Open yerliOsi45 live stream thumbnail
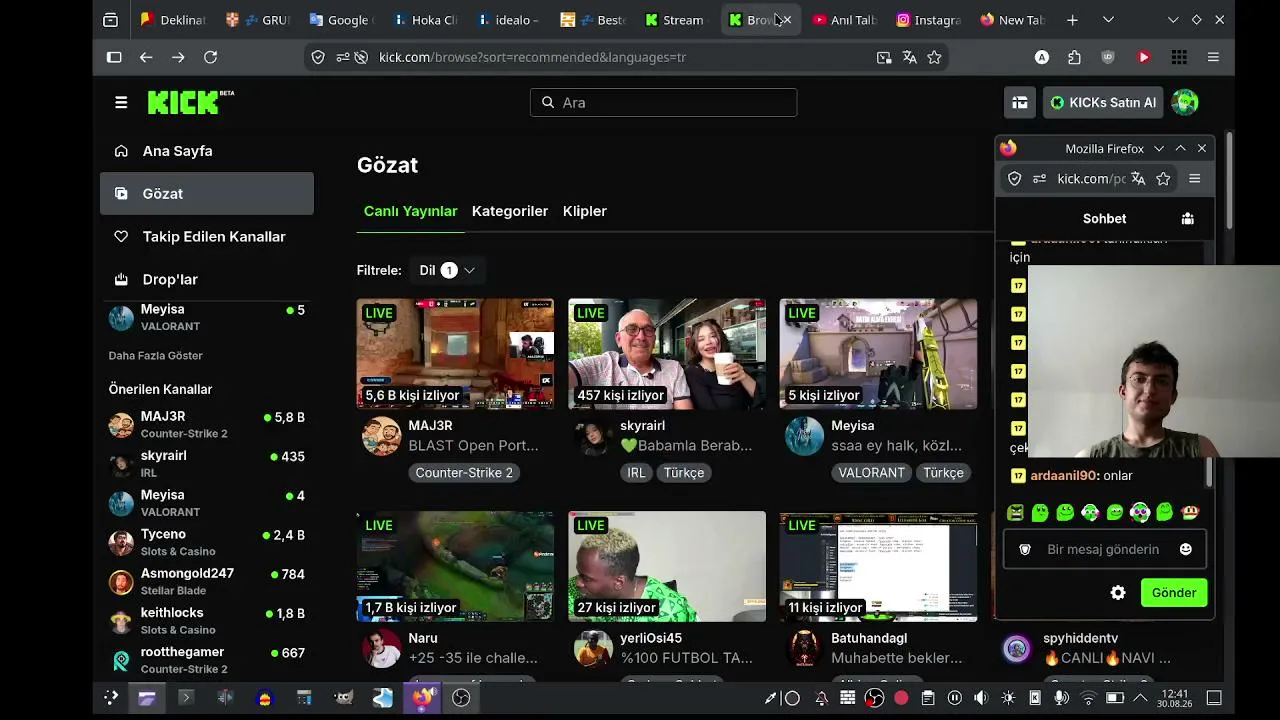This screenshot has height=720, width=1280. (667, 566)
